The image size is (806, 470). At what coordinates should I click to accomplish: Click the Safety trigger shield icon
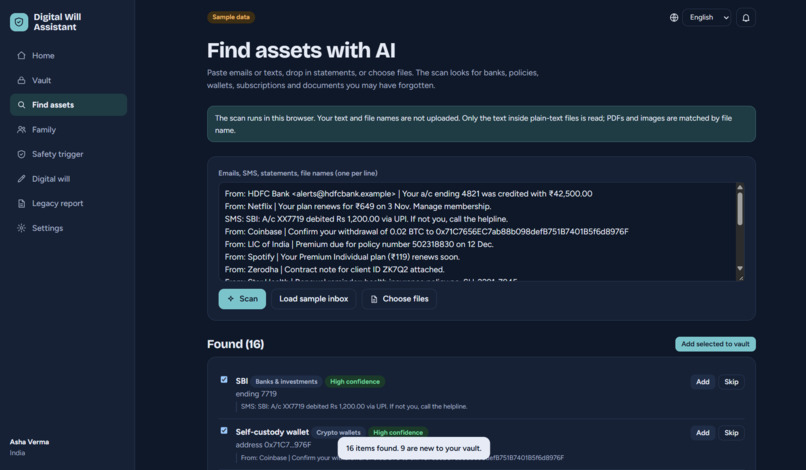click(x=21, y=154)
